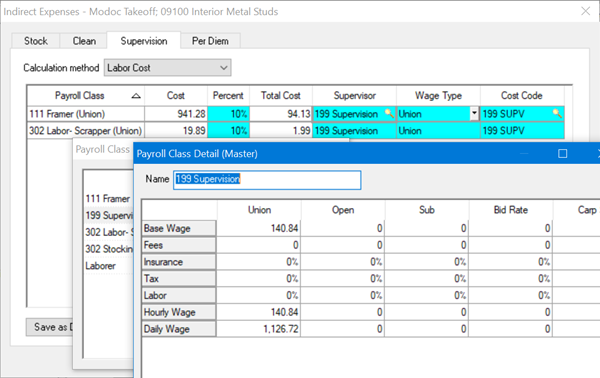
Task: Click the Fees row header
Action: (179, 245)
